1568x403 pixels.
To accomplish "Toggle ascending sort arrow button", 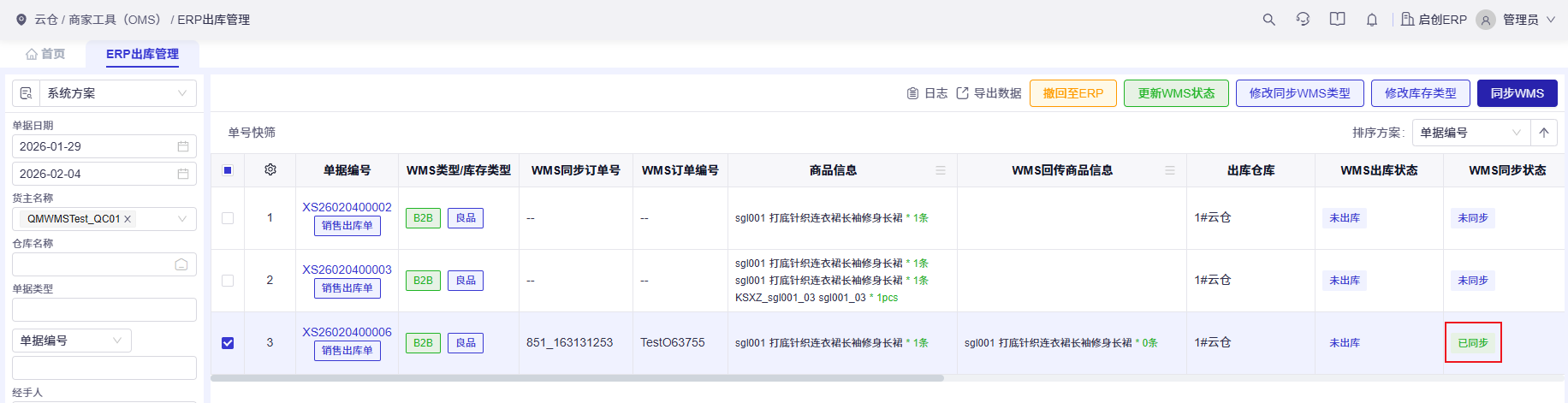I will 1544,133.
